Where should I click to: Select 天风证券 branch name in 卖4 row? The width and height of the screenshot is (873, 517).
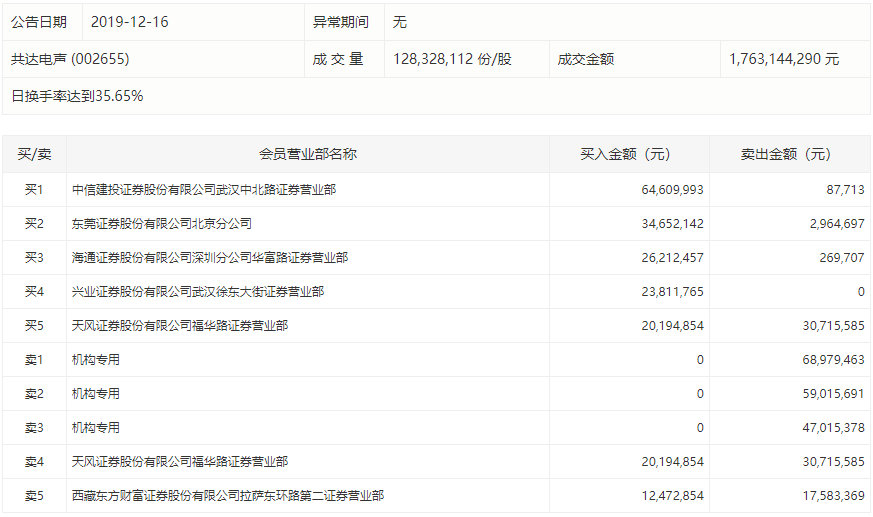tap(180, 462)
